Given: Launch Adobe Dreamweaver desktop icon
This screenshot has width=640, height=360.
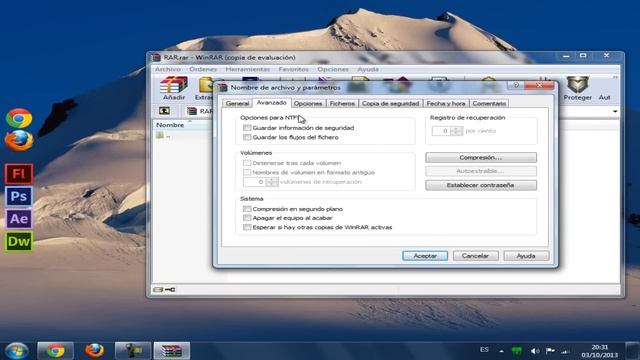Looking at the screenshot, I should 19,241.
